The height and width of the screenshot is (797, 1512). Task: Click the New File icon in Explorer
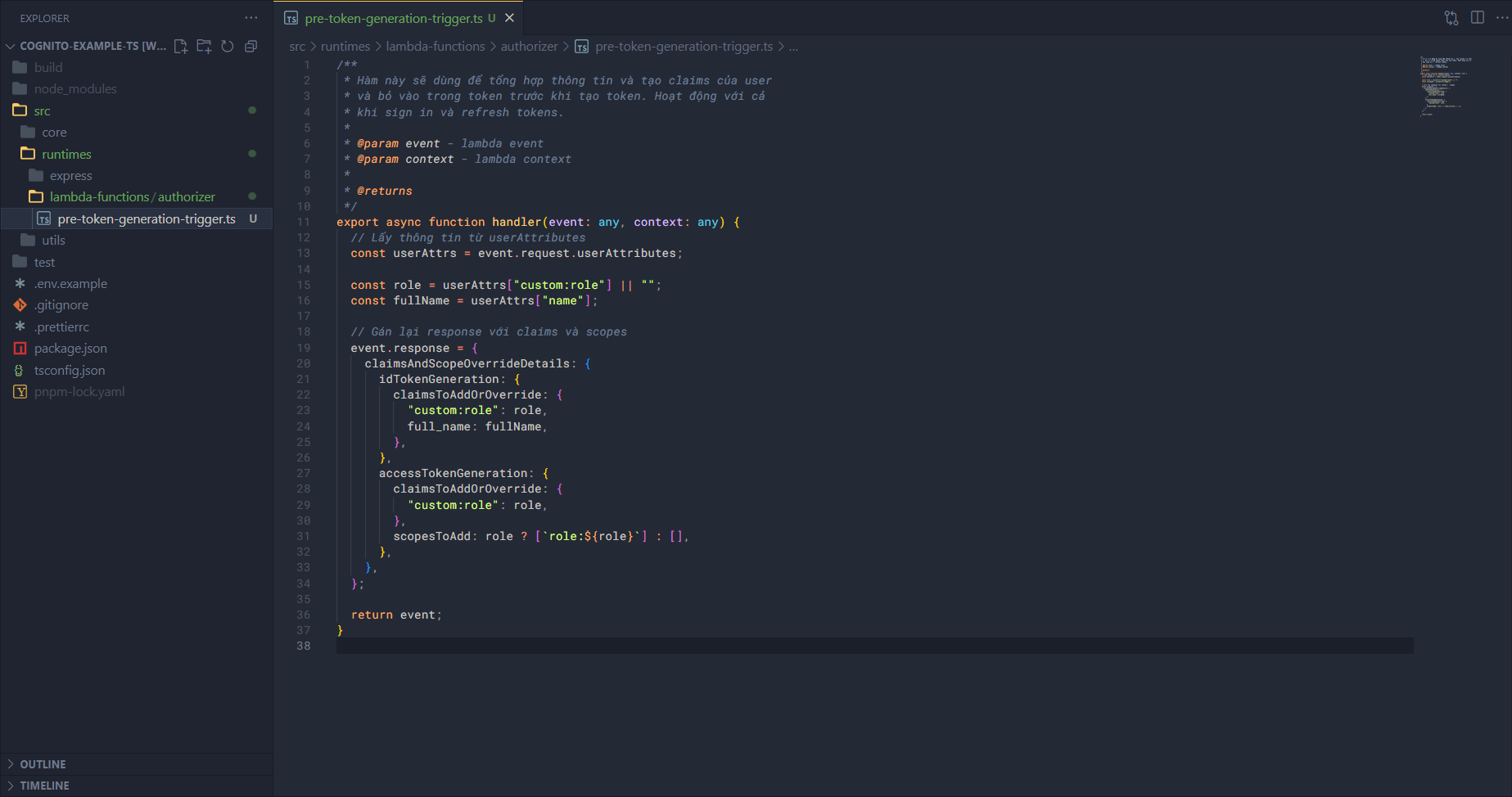click(181, 47)
